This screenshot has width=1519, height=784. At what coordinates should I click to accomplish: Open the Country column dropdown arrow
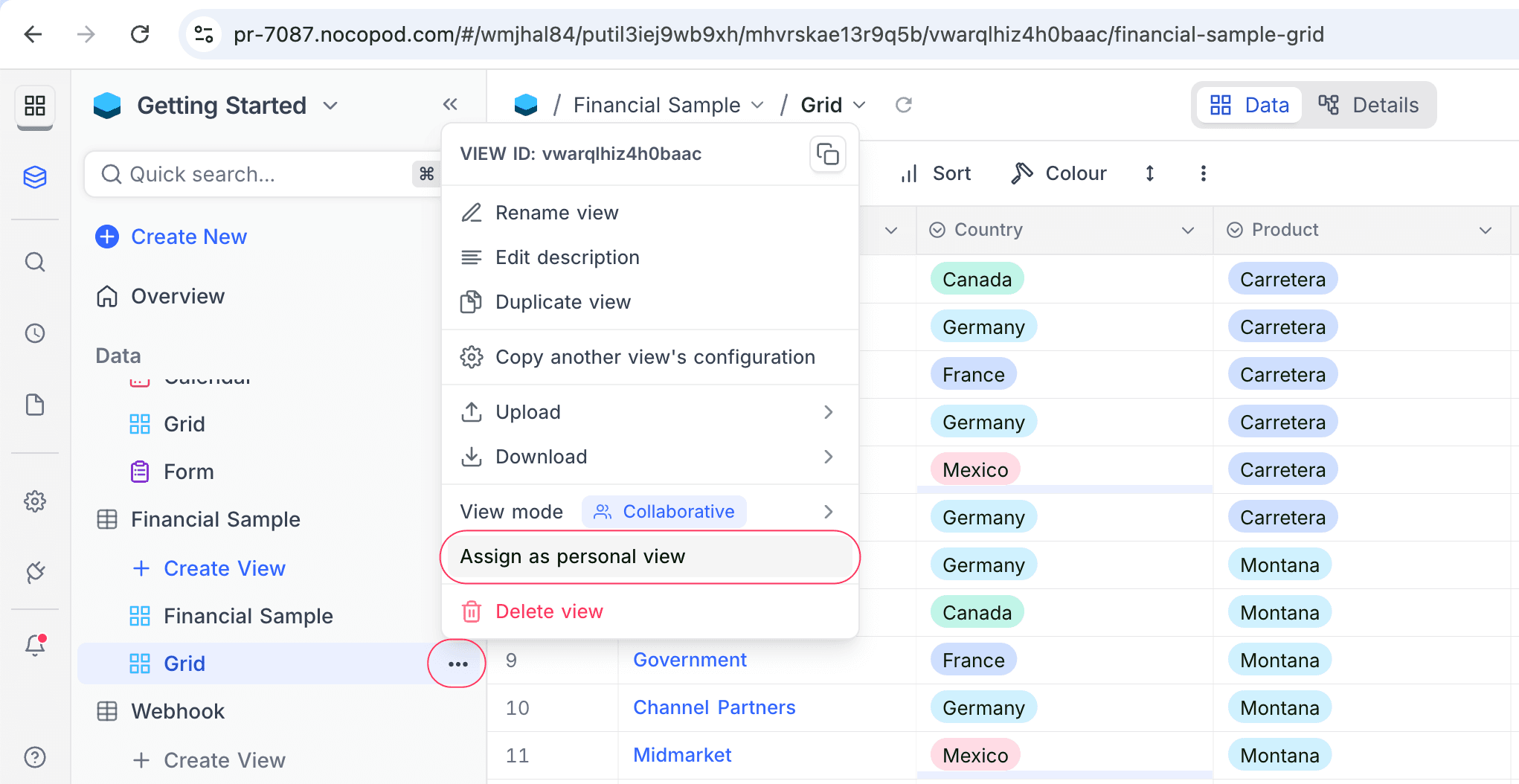[x=1187, y=230]
